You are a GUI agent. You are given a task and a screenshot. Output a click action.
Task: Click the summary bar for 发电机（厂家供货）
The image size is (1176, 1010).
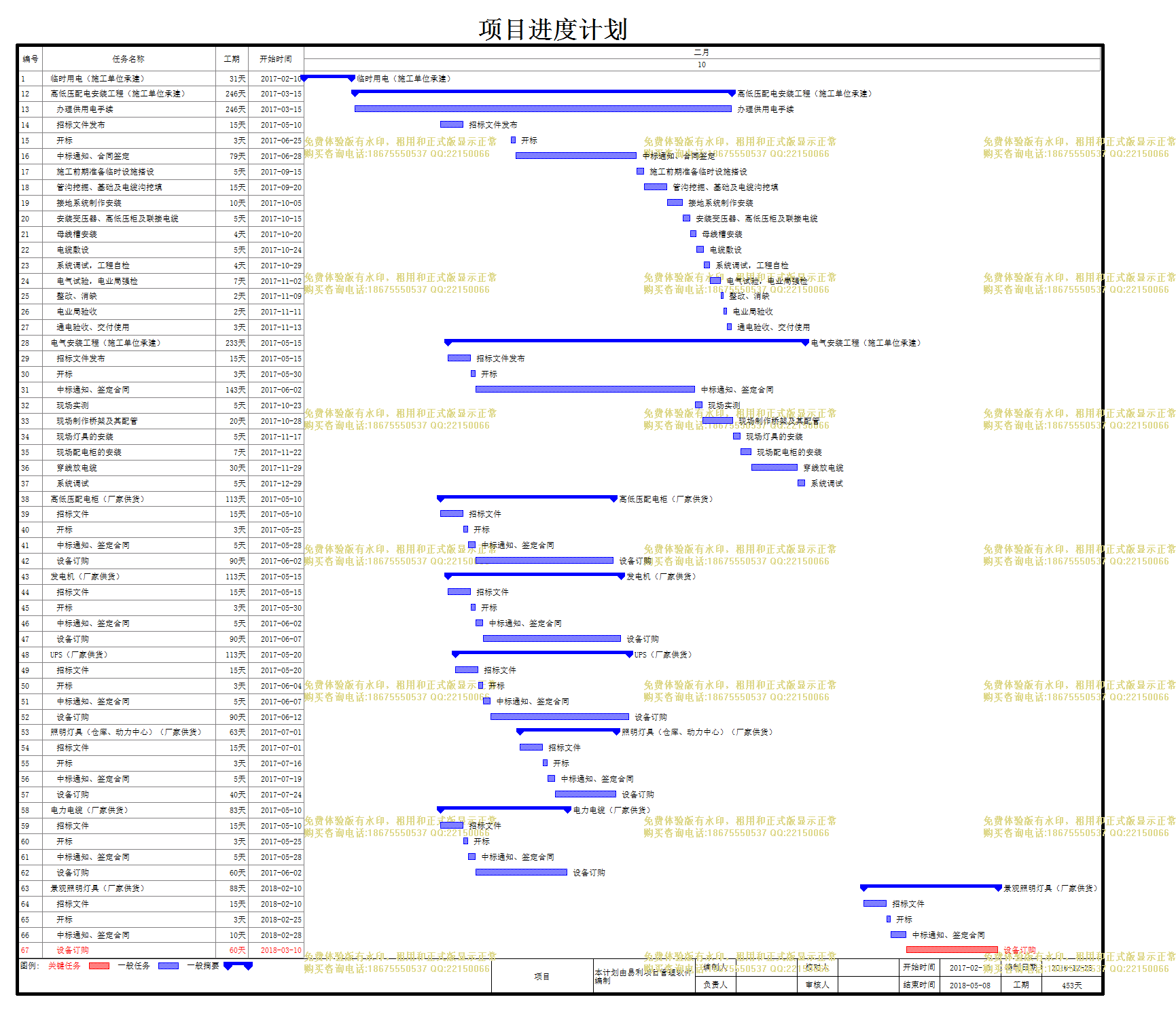(535, 576)
